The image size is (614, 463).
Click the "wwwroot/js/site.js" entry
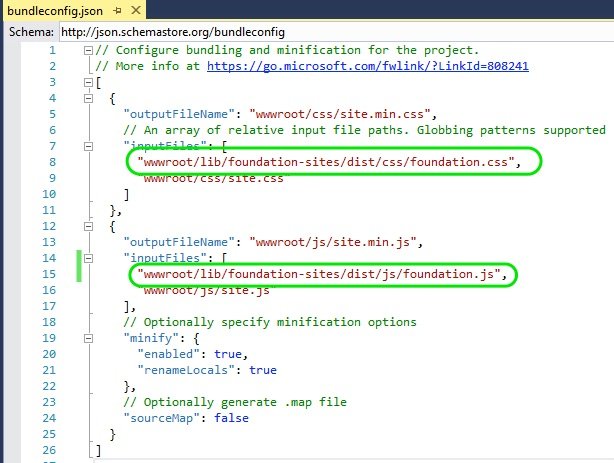[x=207, y=290]
